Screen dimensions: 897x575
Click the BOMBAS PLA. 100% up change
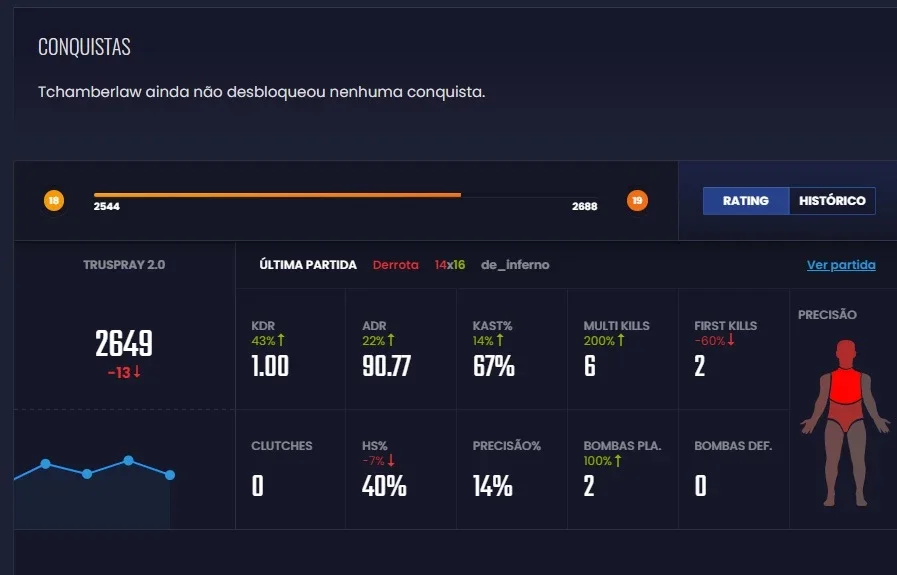(602, 461)
